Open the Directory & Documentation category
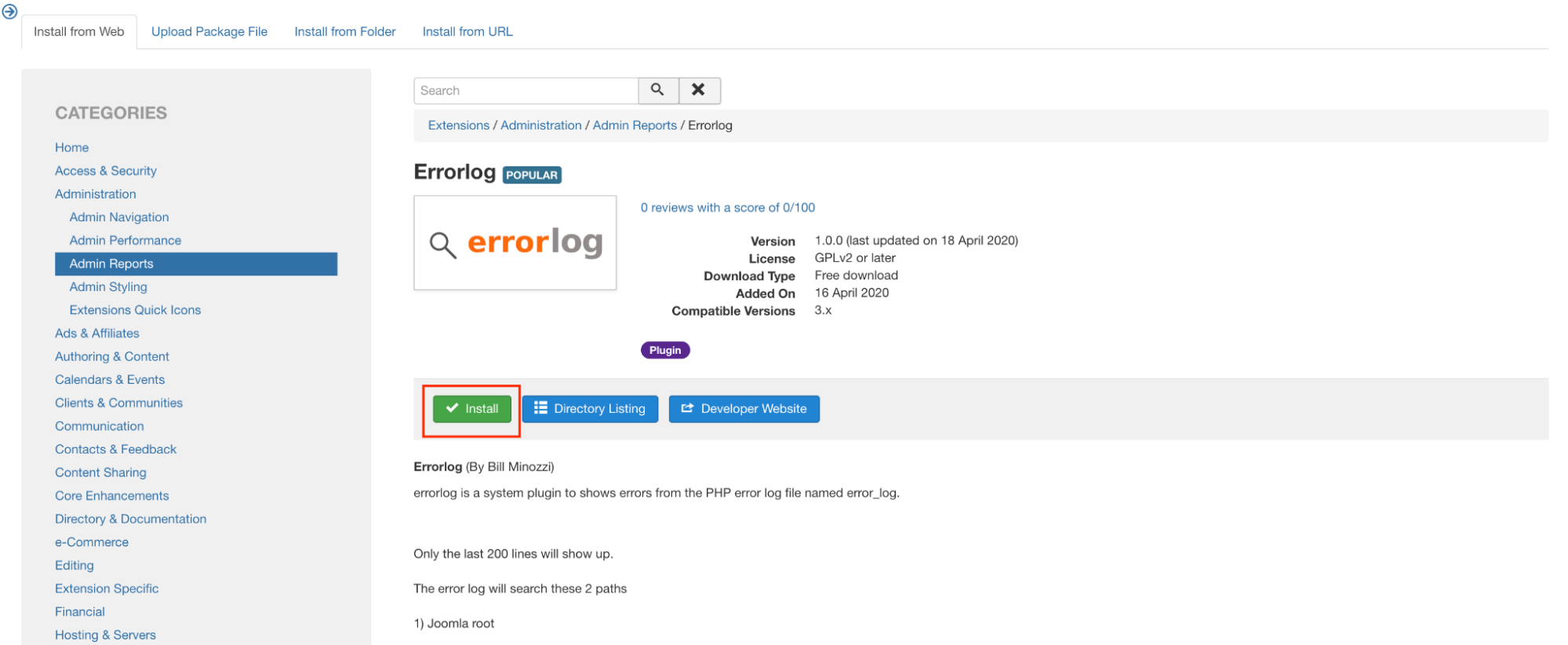Image resolution: width=1568 pixels, height=645 pixels. [131, 519]
